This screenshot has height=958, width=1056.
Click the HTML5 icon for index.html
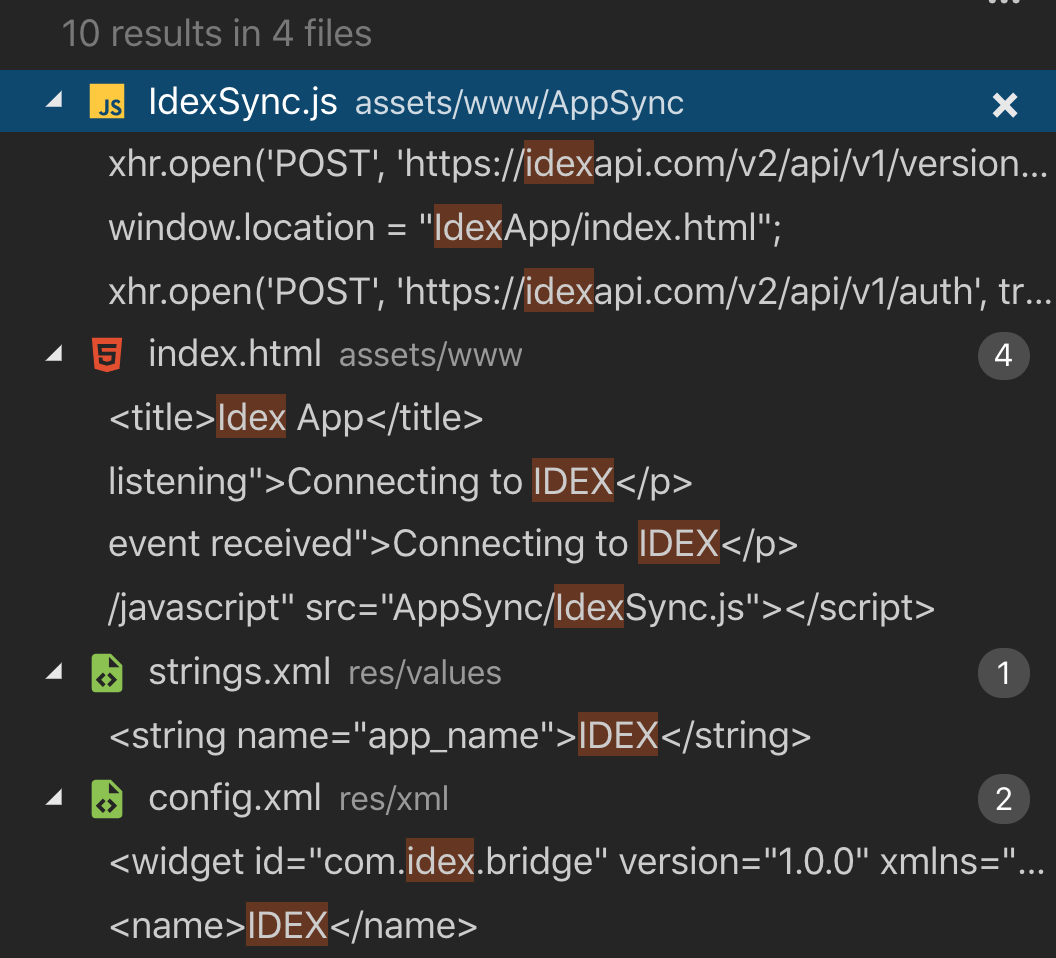coord(107,354)
